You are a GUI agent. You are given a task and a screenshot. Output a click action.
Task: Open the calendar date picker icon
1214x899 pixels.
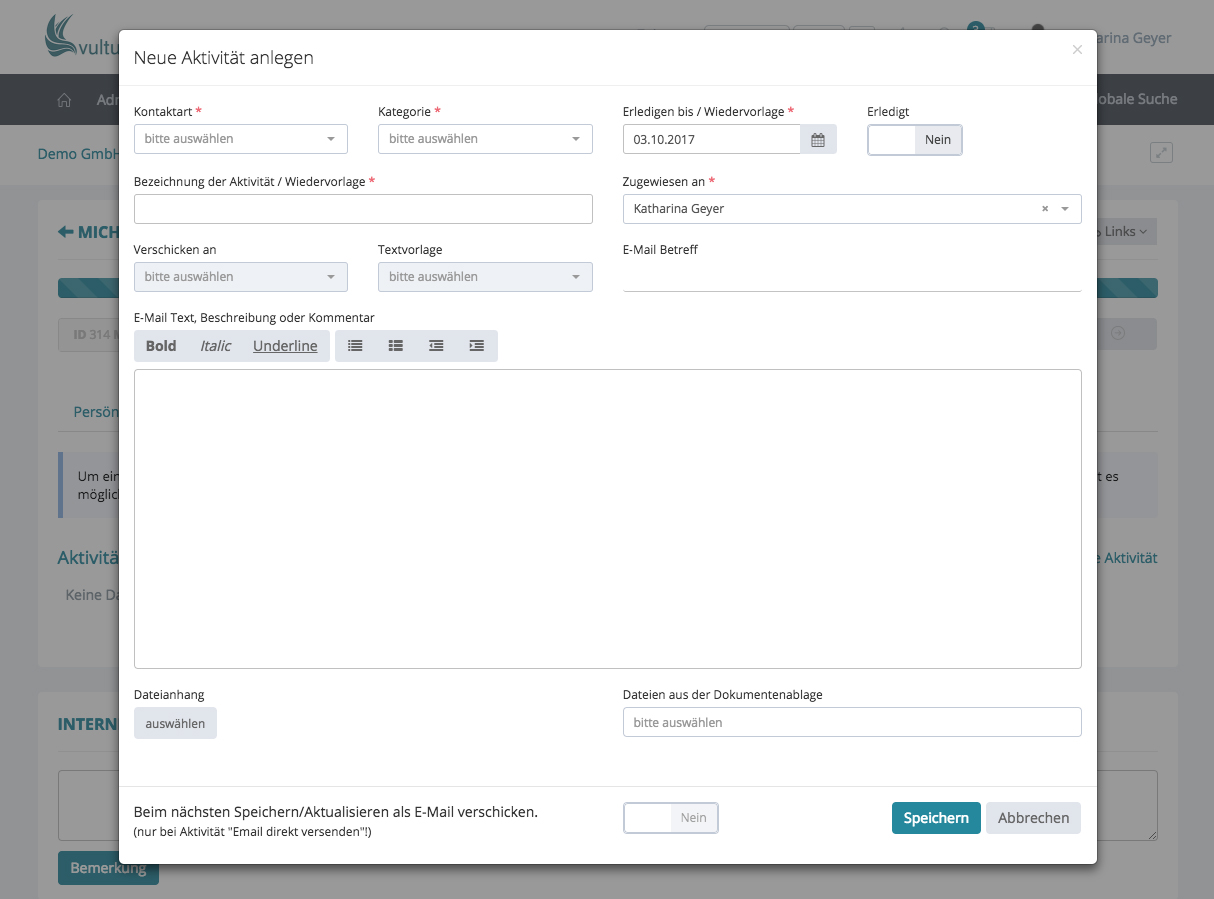(818, 140)
